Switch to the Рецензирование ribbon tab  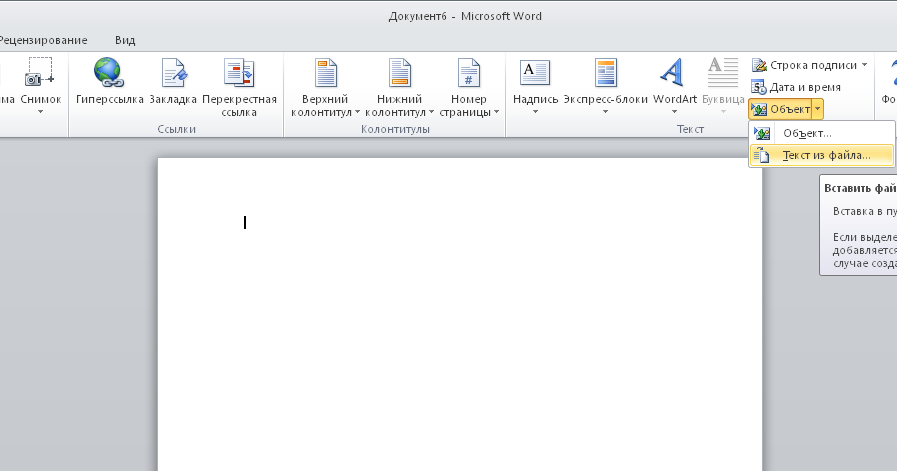43,40
